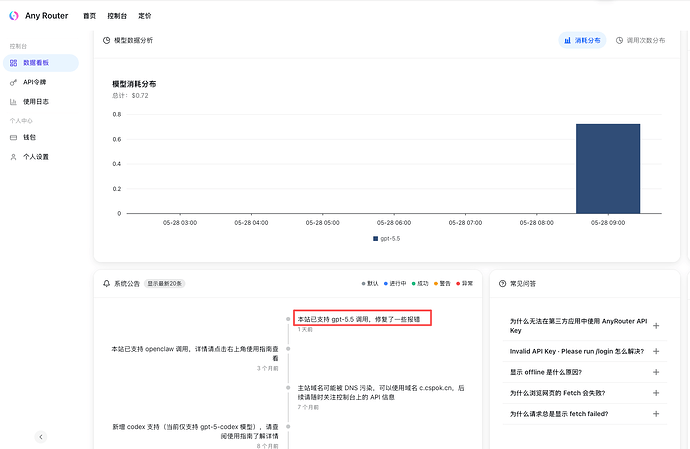Click the 7 个月前 timestamp
This screenshot has height=449, width=690.
(308, 407)
